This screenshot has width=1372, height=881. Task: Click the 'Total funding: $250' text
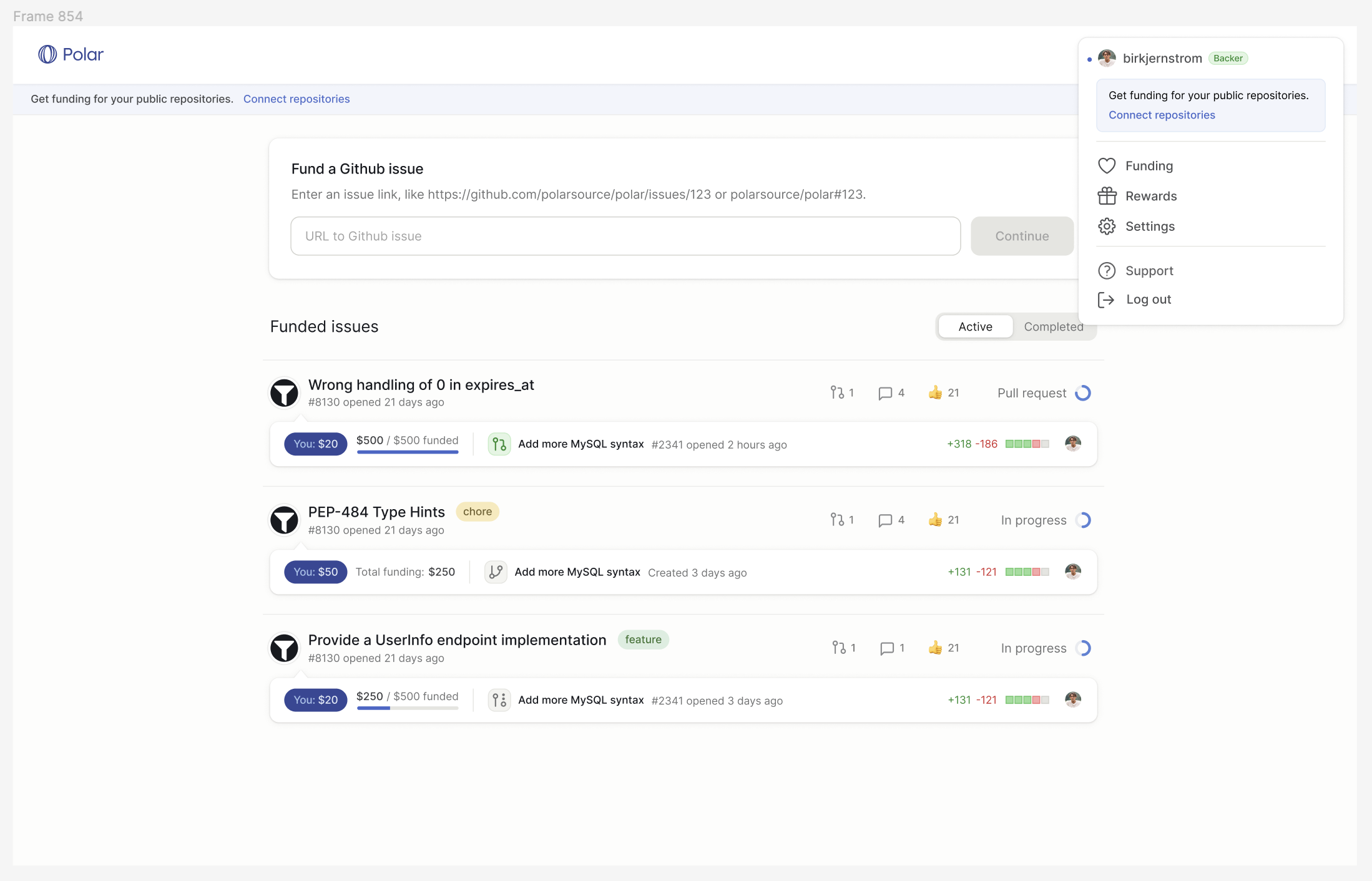(405, 572)
